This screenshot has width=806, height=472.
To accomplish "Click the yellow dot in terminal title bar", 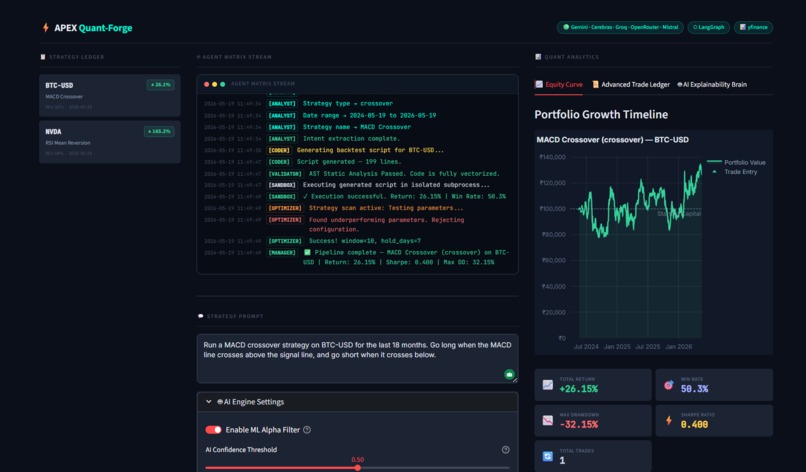I will pyautogui.click(x=214, y=84).
